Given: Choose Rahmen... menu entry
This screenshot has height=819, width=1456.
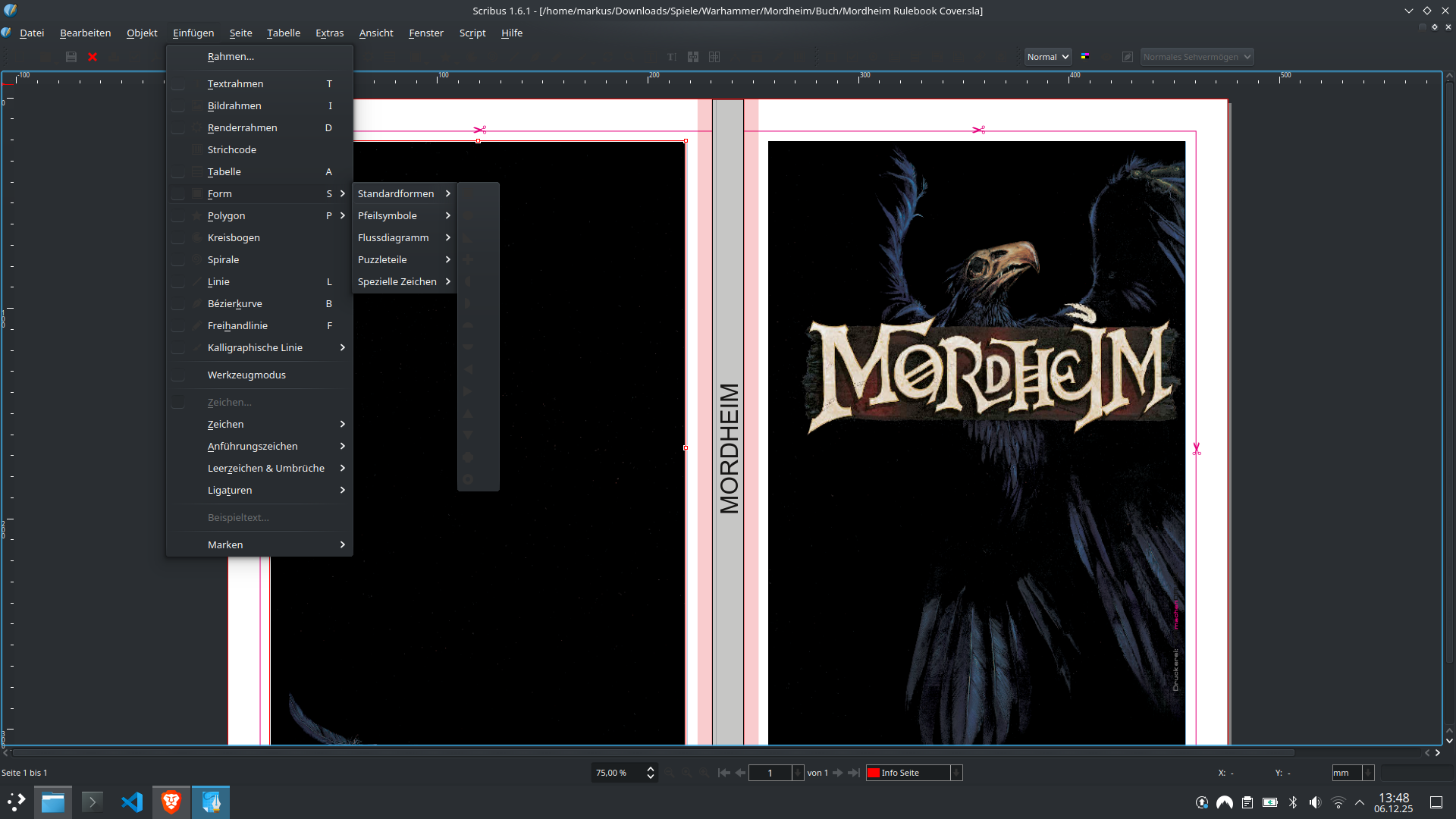Looking at the screenshot, I should [231, 57].
